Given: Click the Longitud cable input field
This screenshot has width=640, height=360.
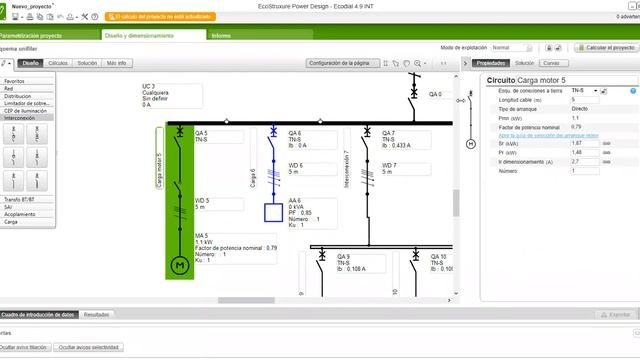Looking at the screenshot, I should click(584, 100).
